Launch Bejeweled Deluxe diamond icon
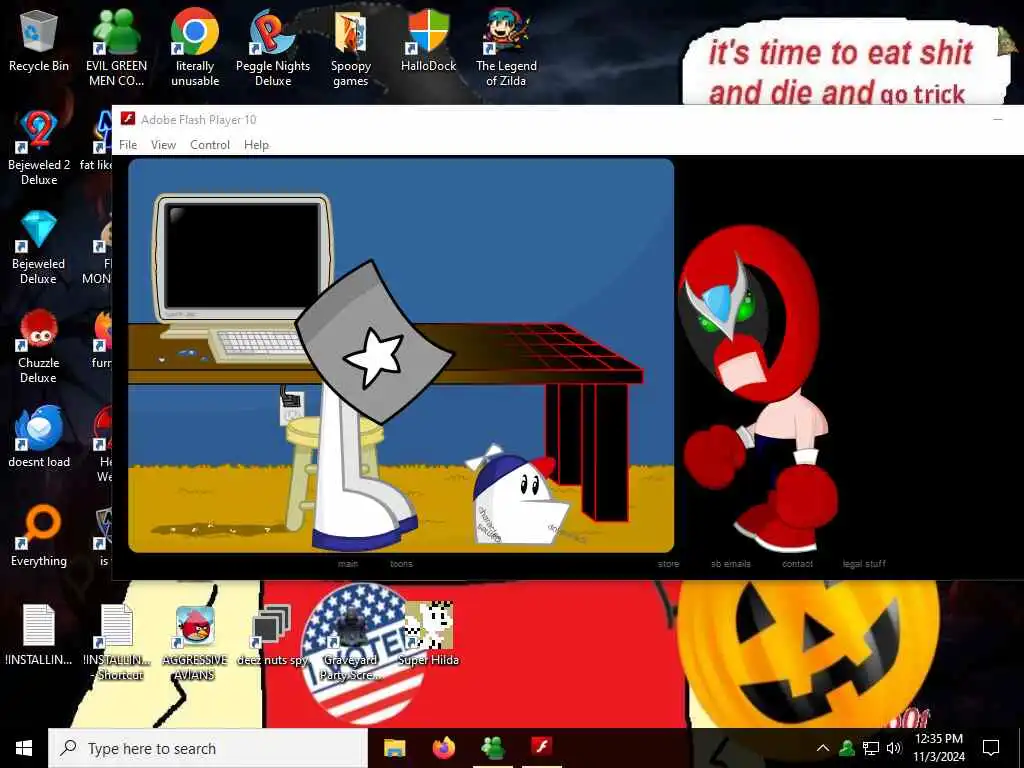Screen dimensions: 1024x768 click(39, 247)
